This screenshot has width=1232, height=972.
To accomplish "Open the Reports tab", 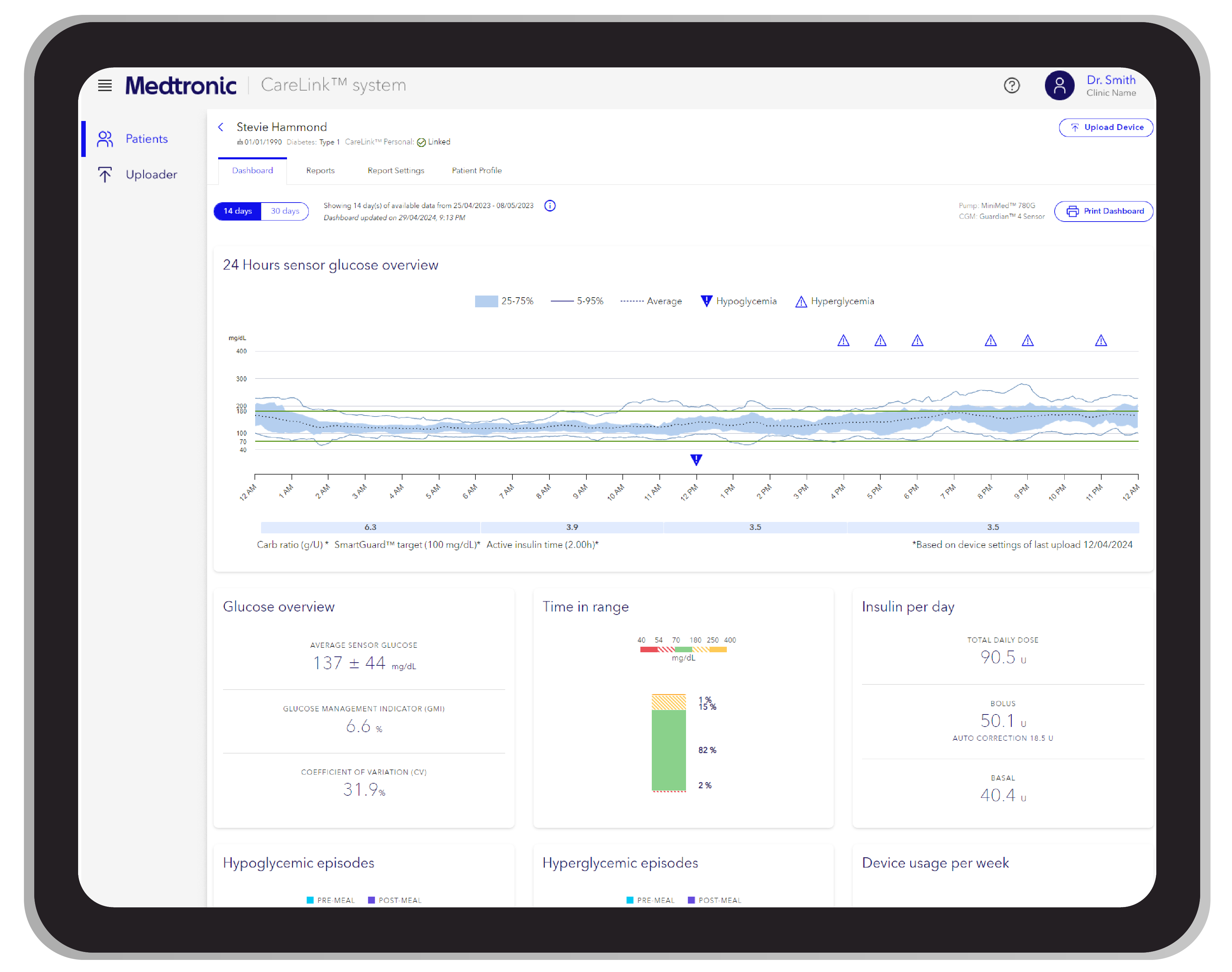I will (x=320, y=170).
